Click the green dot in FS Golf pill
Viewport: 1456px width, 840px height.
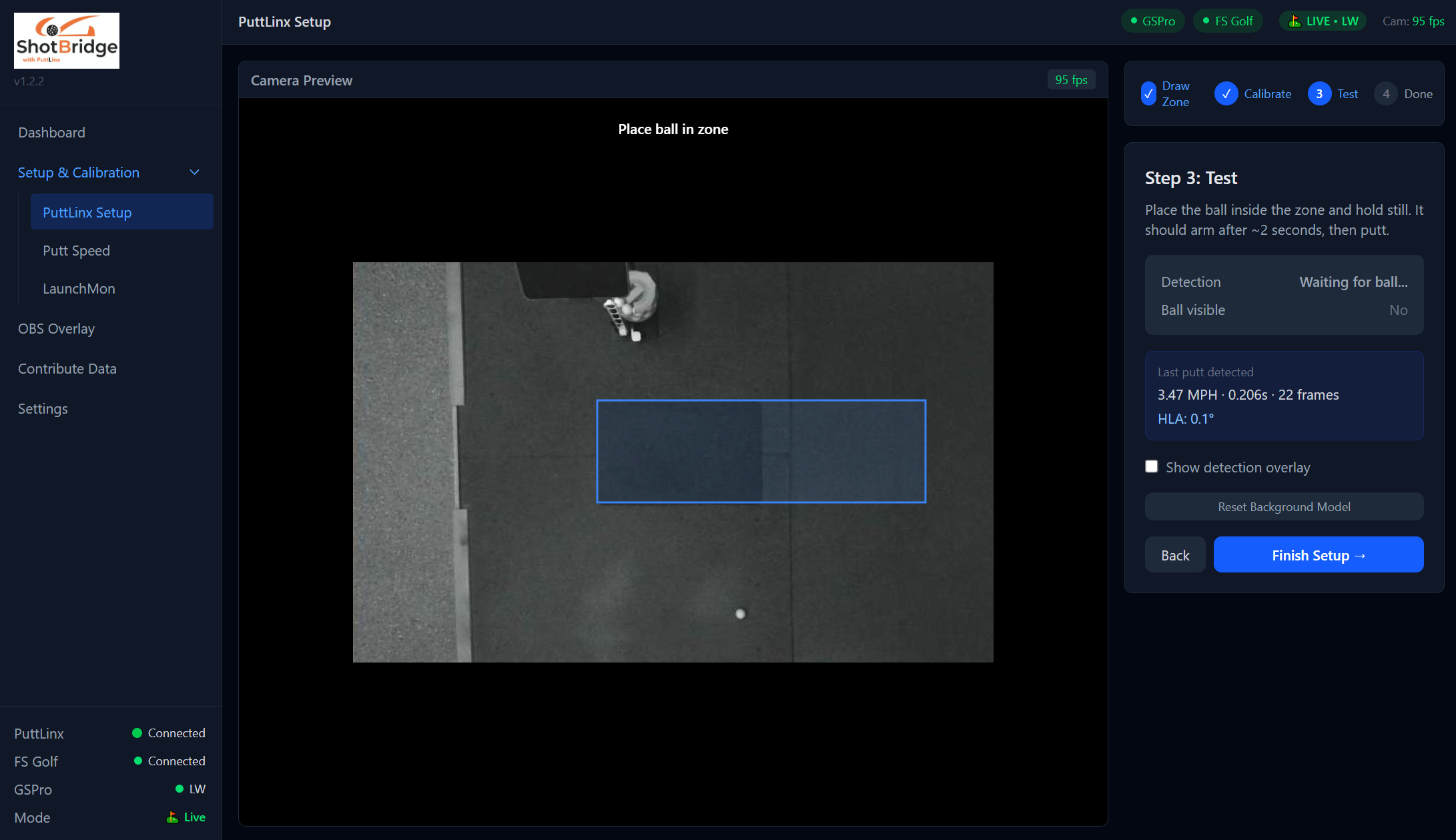pyautogui.click(x=1206, y=21)
